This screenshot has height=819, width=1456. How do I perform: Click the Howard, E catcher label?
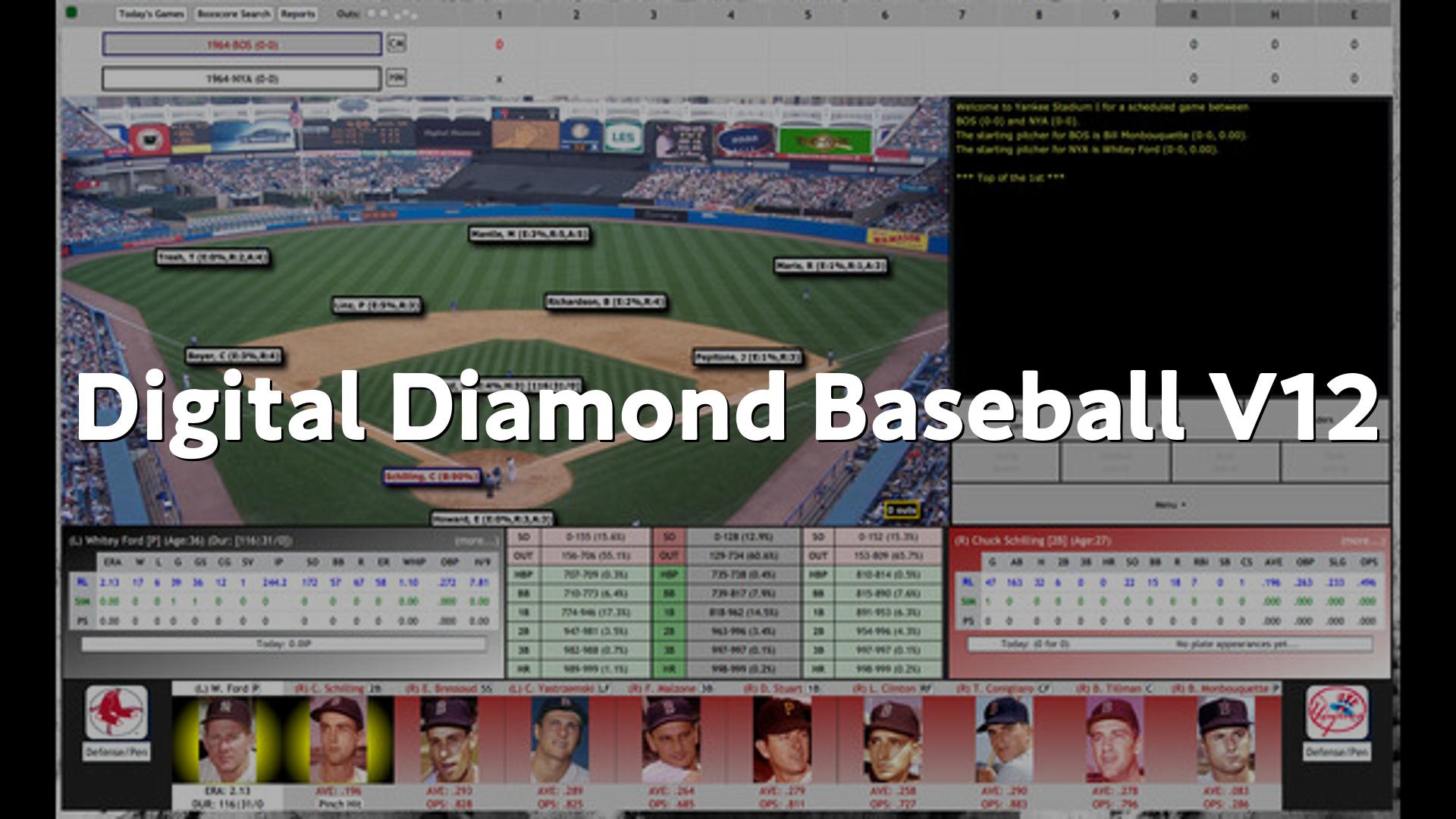(493, 519)
